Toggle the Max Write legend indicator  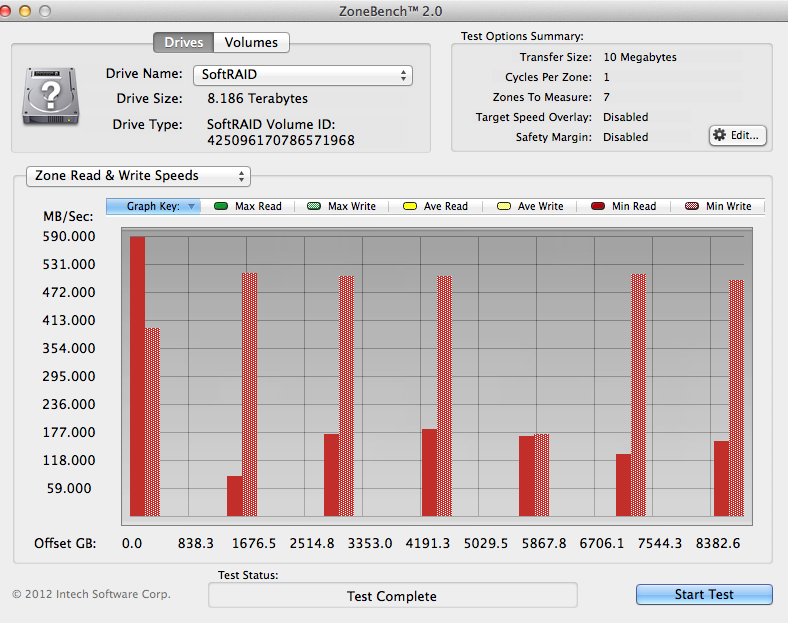point(314,206)
